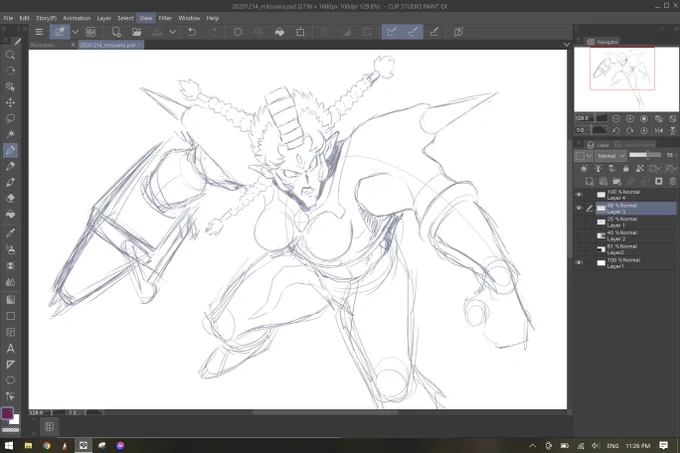This screenshot has width=680, height=453.
Task: Open the layer palette color dropdown
Action: tap(583, 156)
